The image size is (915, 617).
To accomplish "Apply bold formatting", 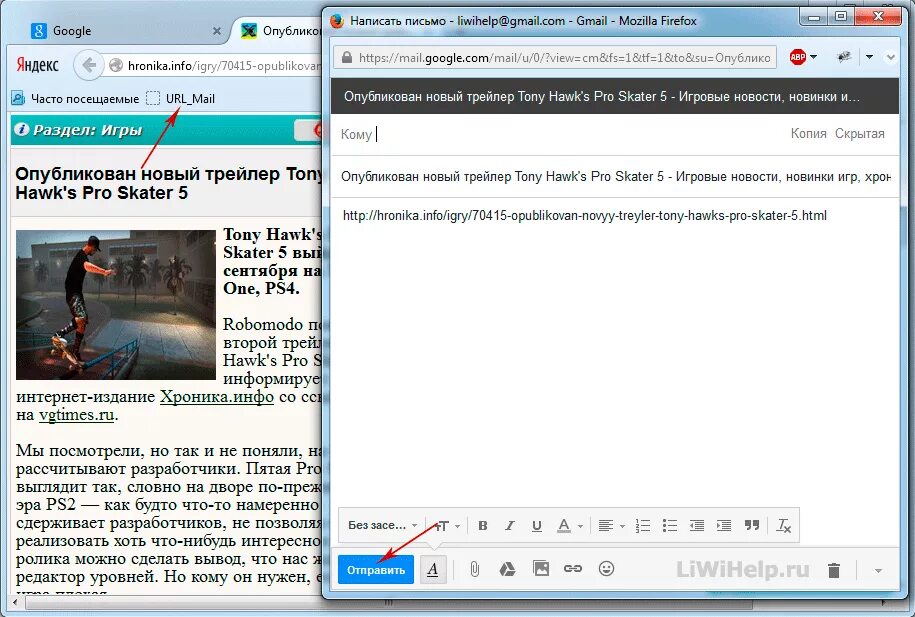I will pos(483,525).
